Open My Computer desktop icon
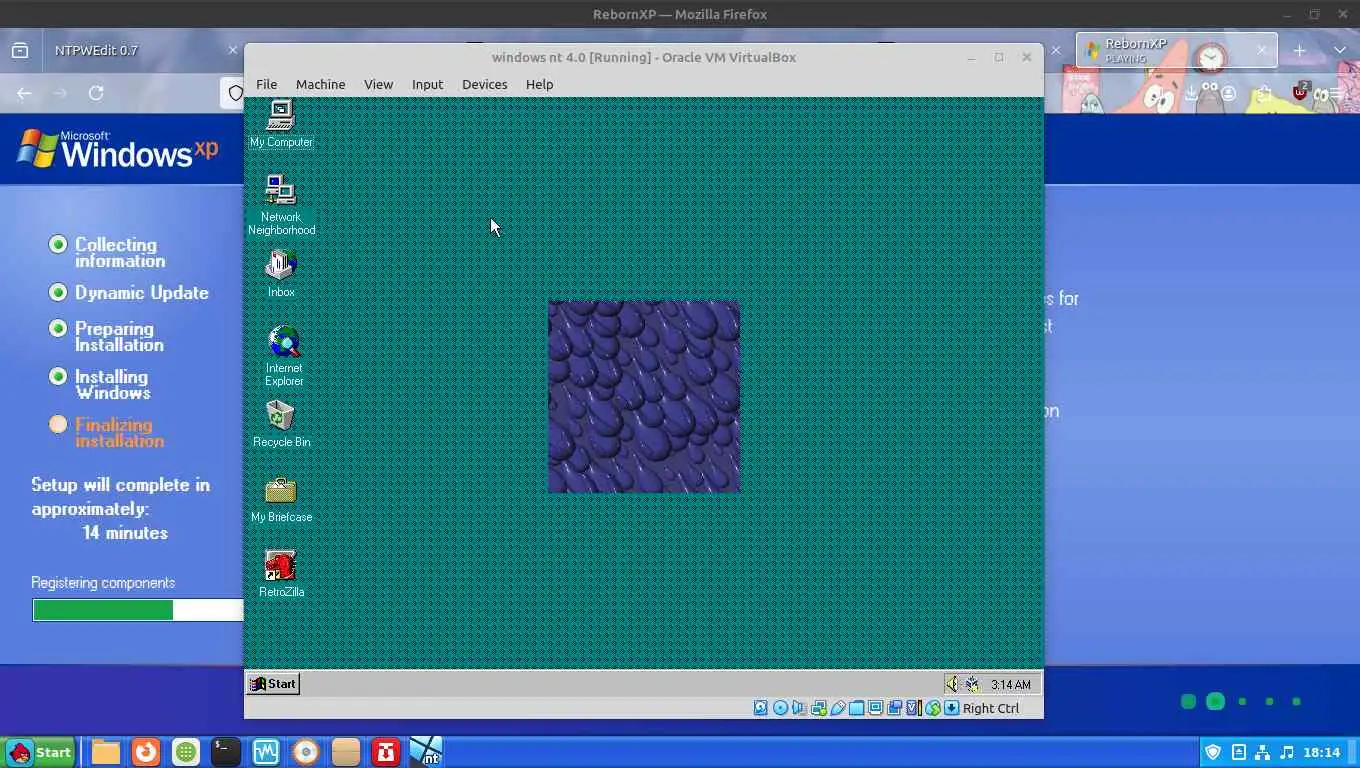 tap(281, 124)
